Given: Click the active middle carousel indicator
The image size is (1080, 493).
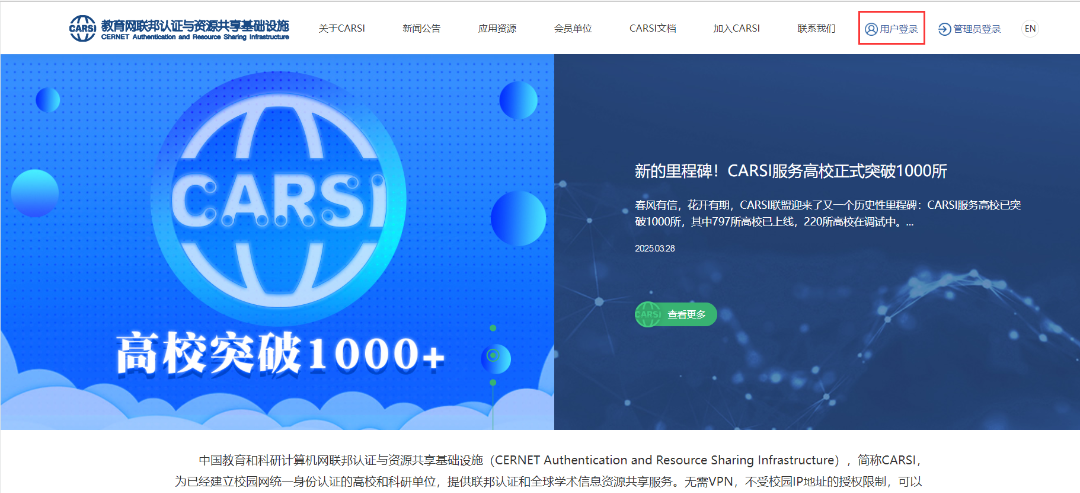Looking at the screenshot, I should (492, 355).
